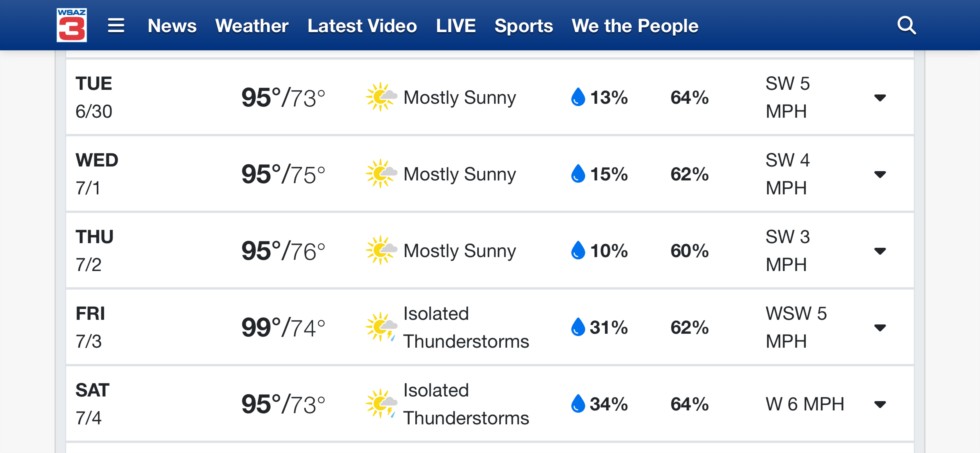
Task: Expand the TUE 6/30 forecast details
Action: pyautogui.click(x=880, y=97)
